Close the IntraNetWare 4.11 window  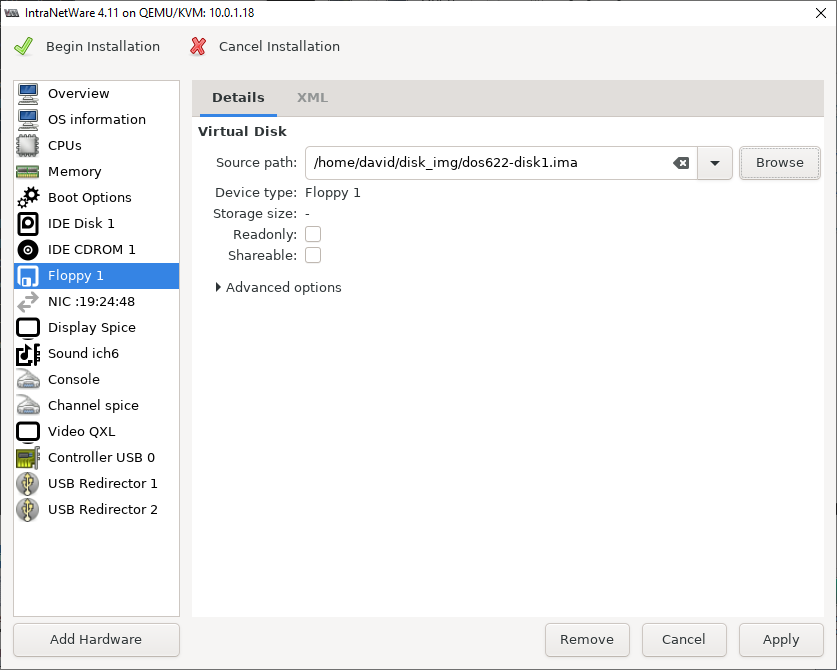821,13
